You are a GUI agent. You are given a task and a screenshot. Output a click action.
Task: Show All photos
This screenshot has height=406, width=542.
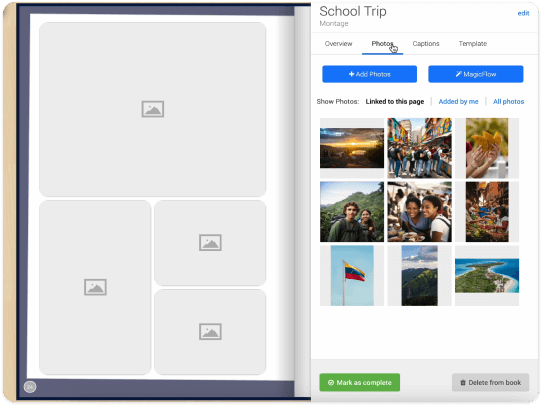pyautogui.click(x=508, y=101)
